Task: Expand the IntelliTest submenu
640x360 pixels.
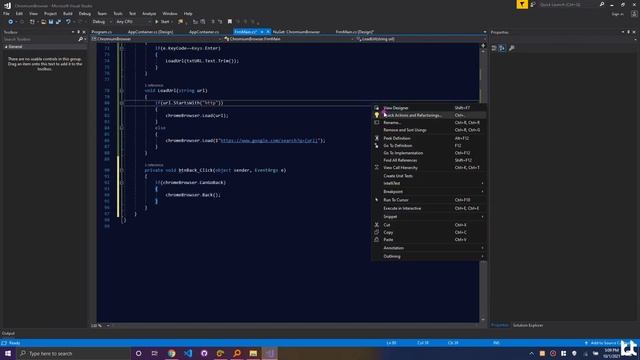Action: pos(428,183)
